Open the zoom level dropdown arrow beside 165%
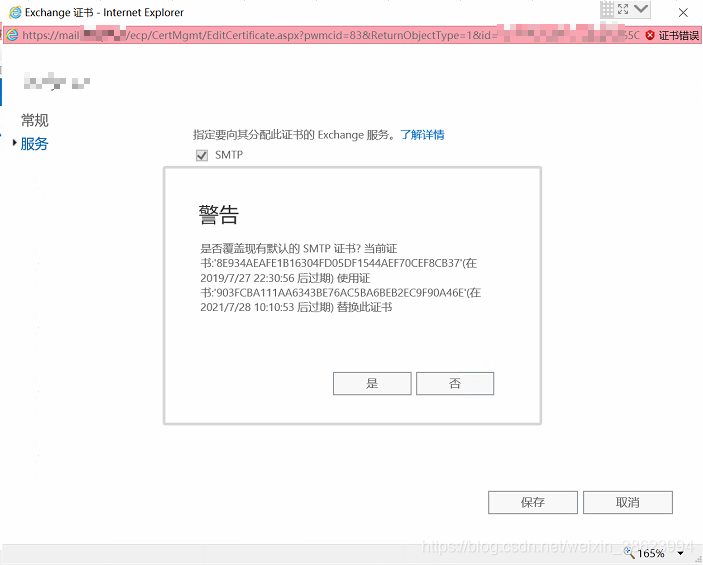The image size is (703, 565). (x=680, y=553)
